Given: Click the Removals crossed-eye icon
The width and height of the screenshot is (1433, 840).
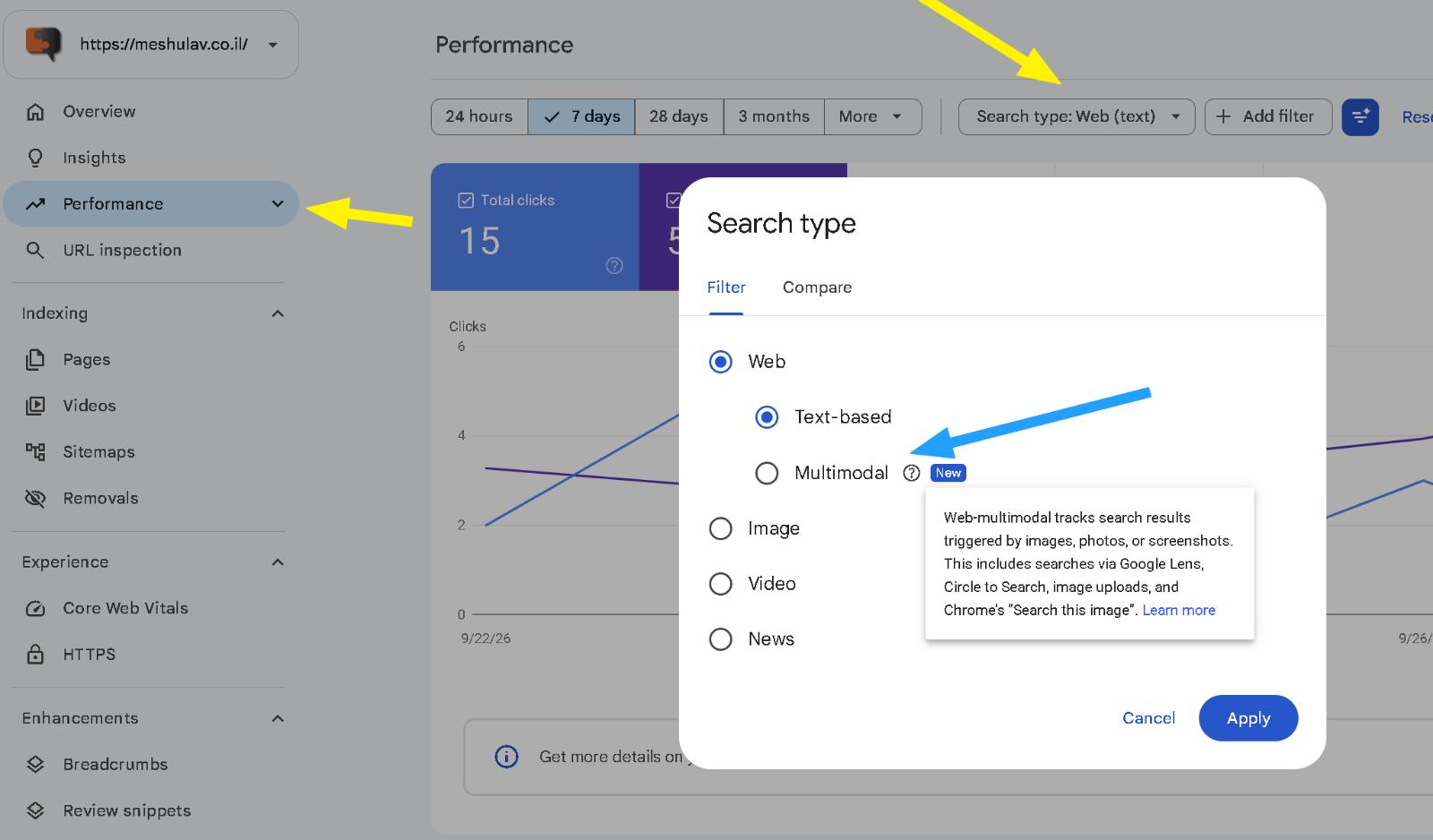Looking at the screenshot, I should pyautogui.click(x=35, y=498).
